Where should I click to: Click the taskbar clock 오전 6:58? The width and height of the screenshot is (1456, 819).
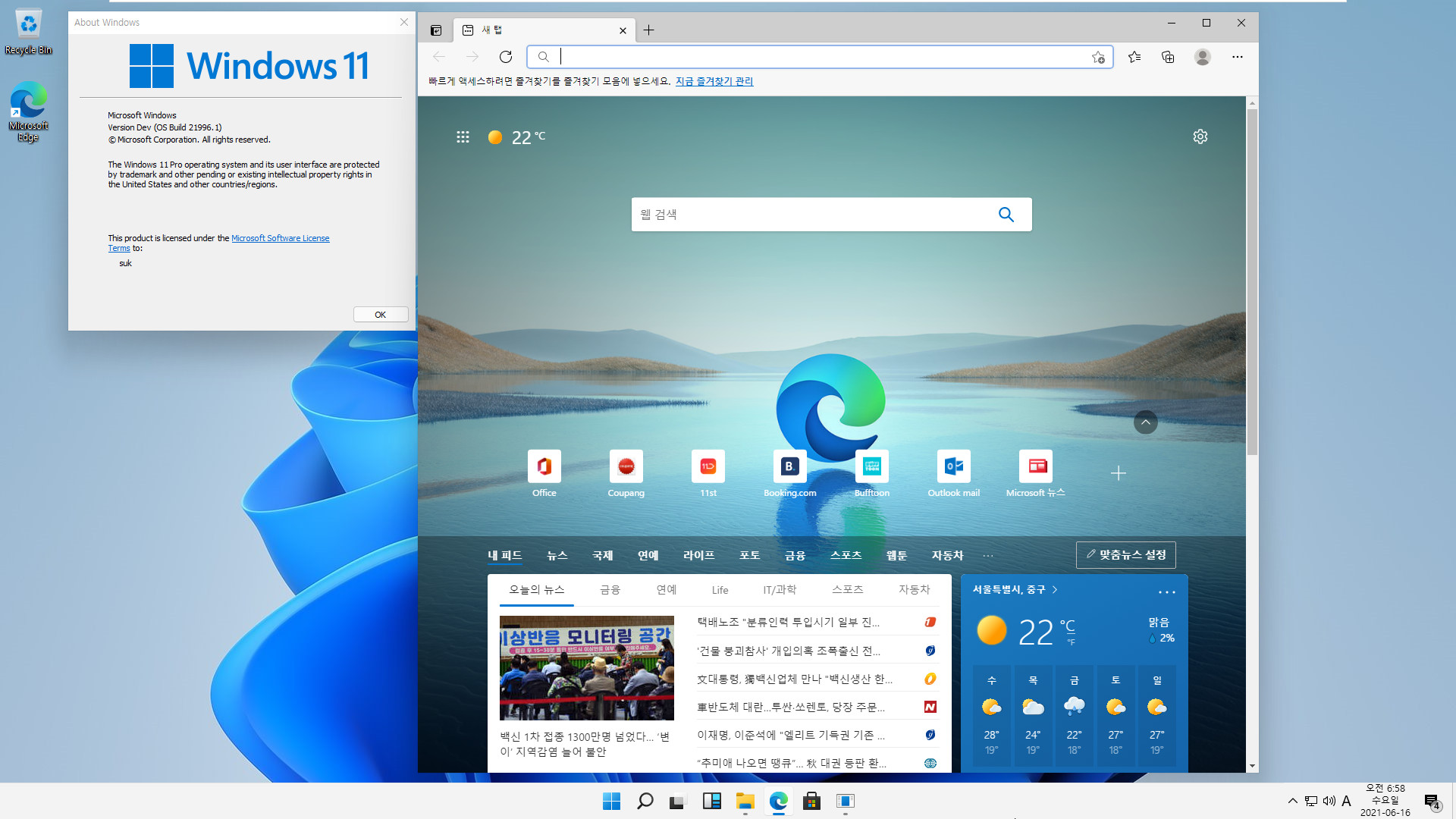click(1385, 800)
